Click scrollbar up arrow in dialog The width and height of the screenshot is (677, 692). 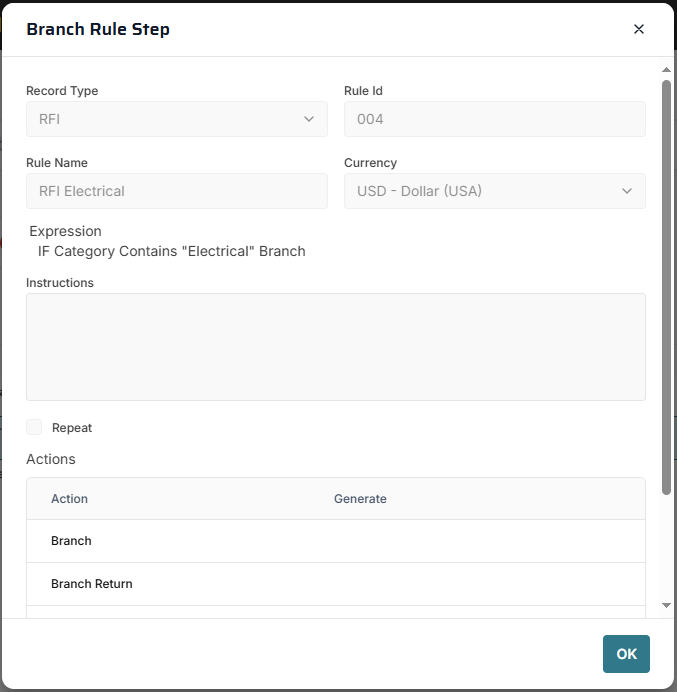666,70
